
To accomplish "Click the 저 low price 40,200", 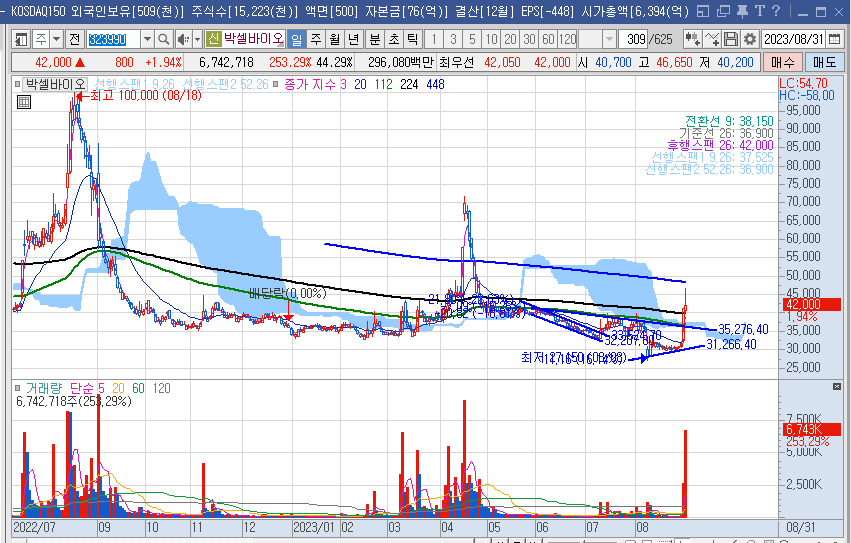I will 735,62.
